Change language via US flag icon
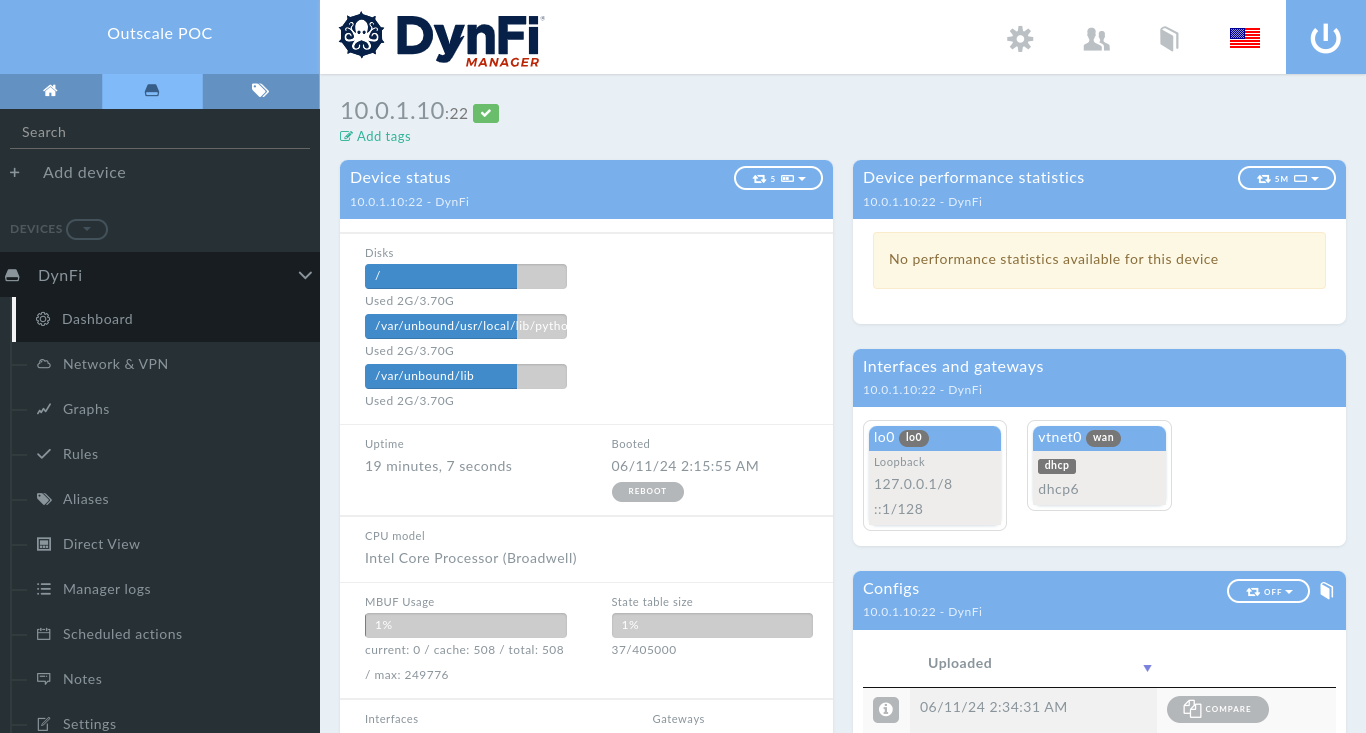 coord(1245,39)
